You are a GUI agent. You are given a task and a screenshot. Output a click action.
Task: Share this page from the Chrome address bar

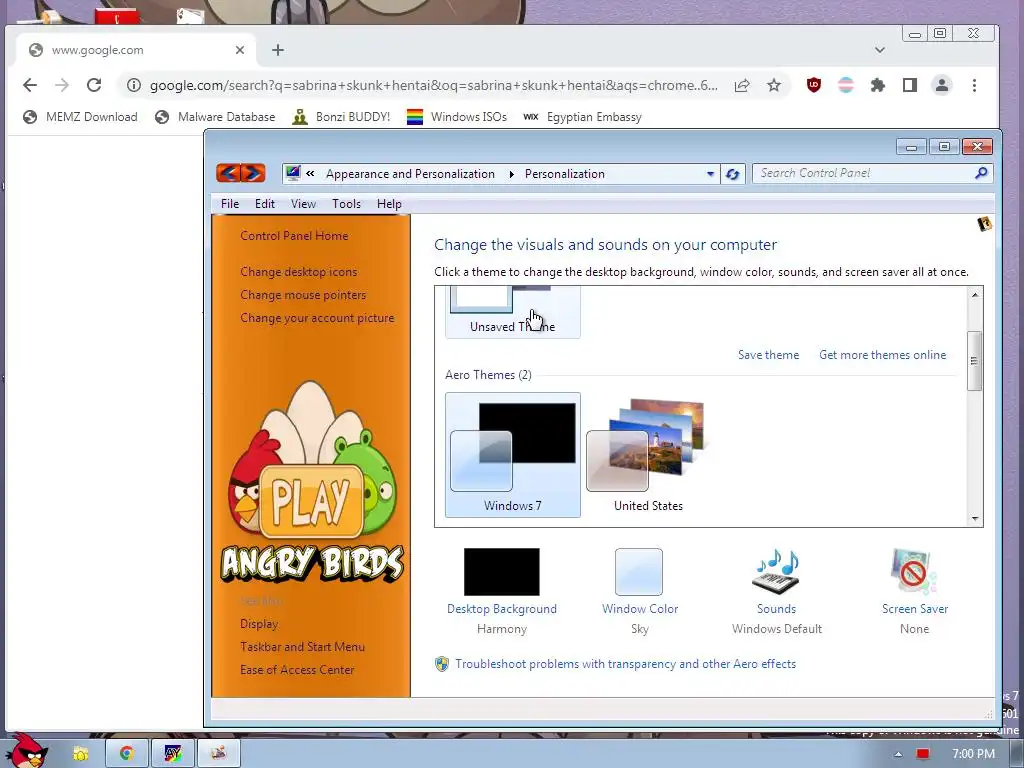pos(742,86)
